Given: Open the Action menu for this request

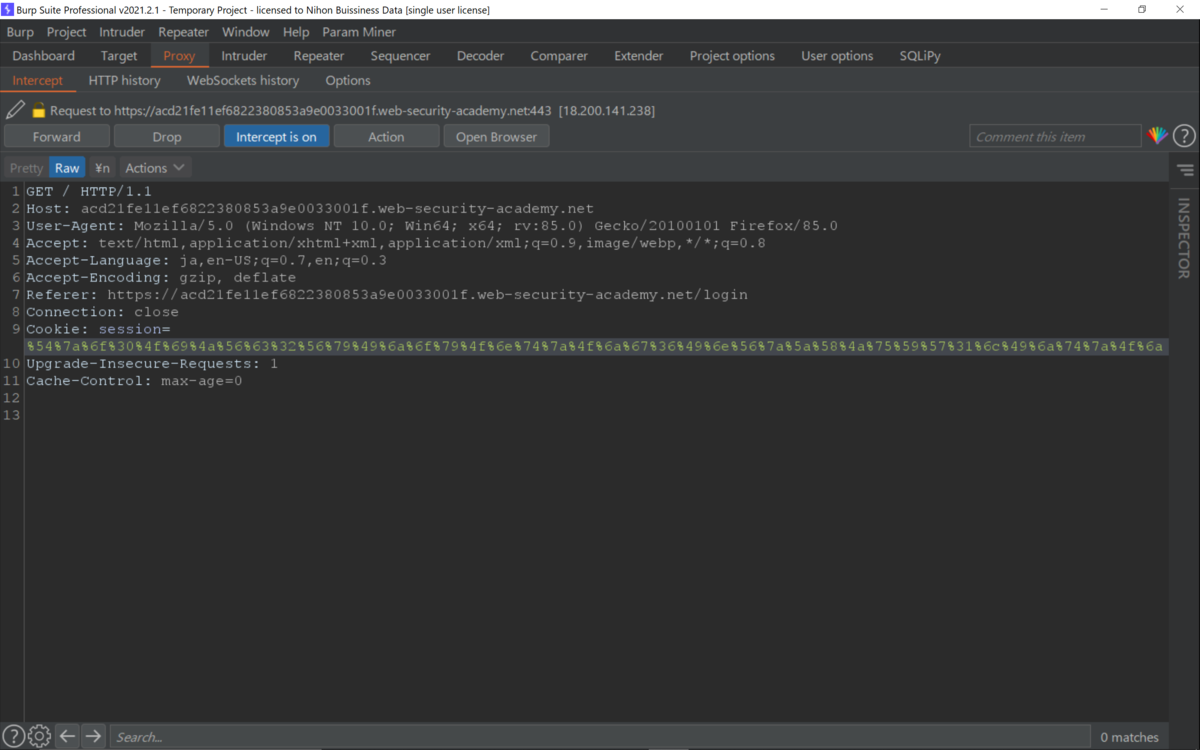Looking at the screenshot, I should pos(386,136).
